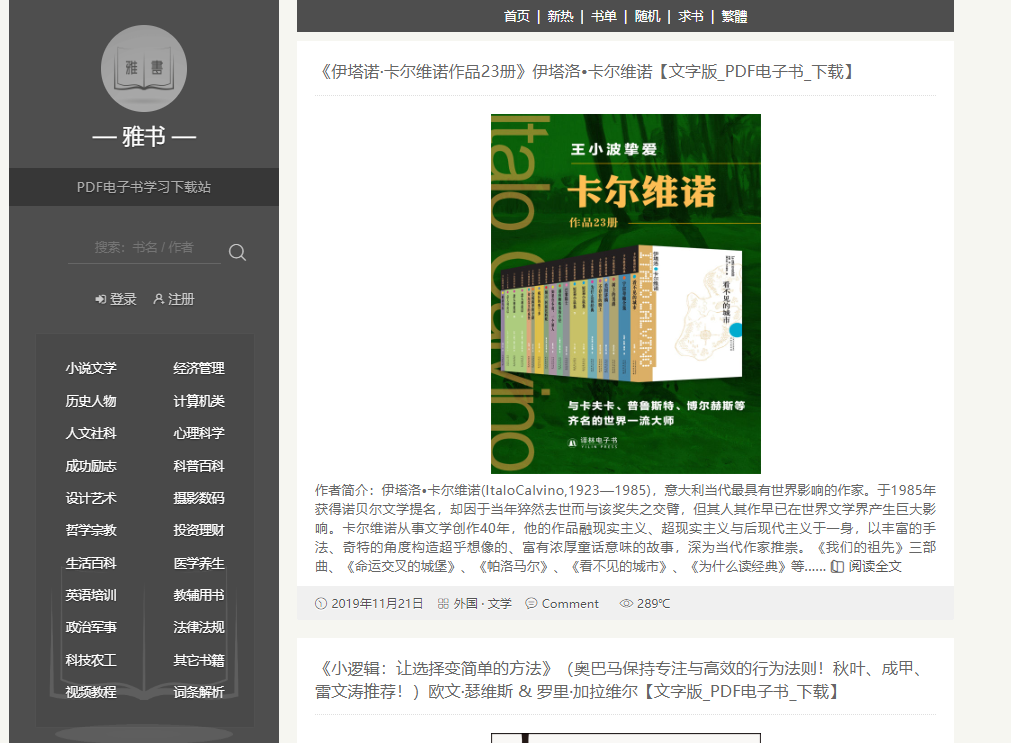Click the 注册 register link

pyautogui.click(x=174, y=299)
